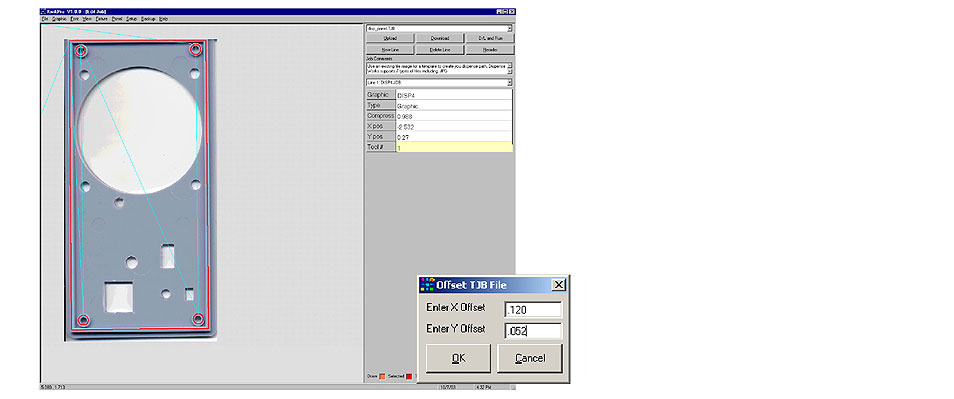
Task: Select the Graphic value DISP4 cell
Action: pos(453,95)
